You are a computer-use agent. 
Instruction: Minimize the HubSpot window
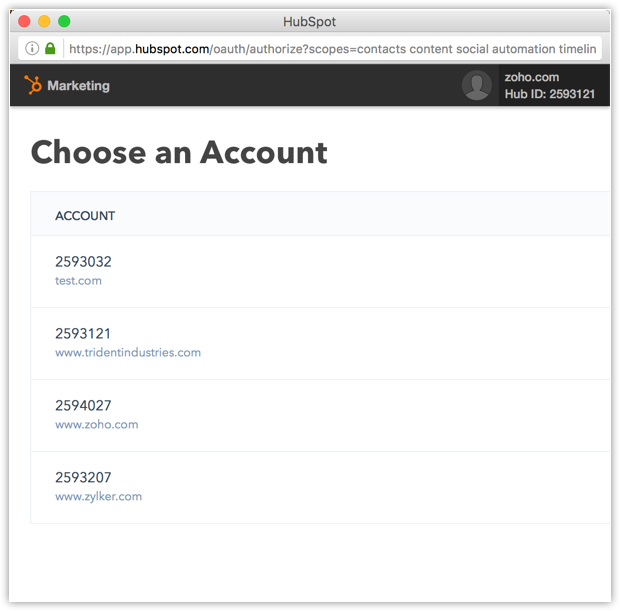click(x=44, y=21)
